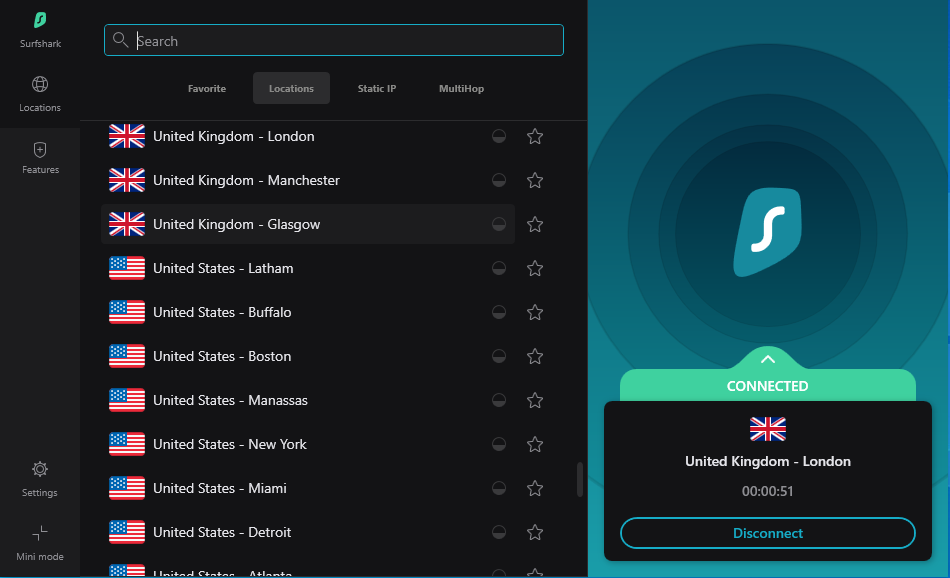Click load indicator for US - Miami
Screen dimensions: 950x578
[x=499, y=488]
